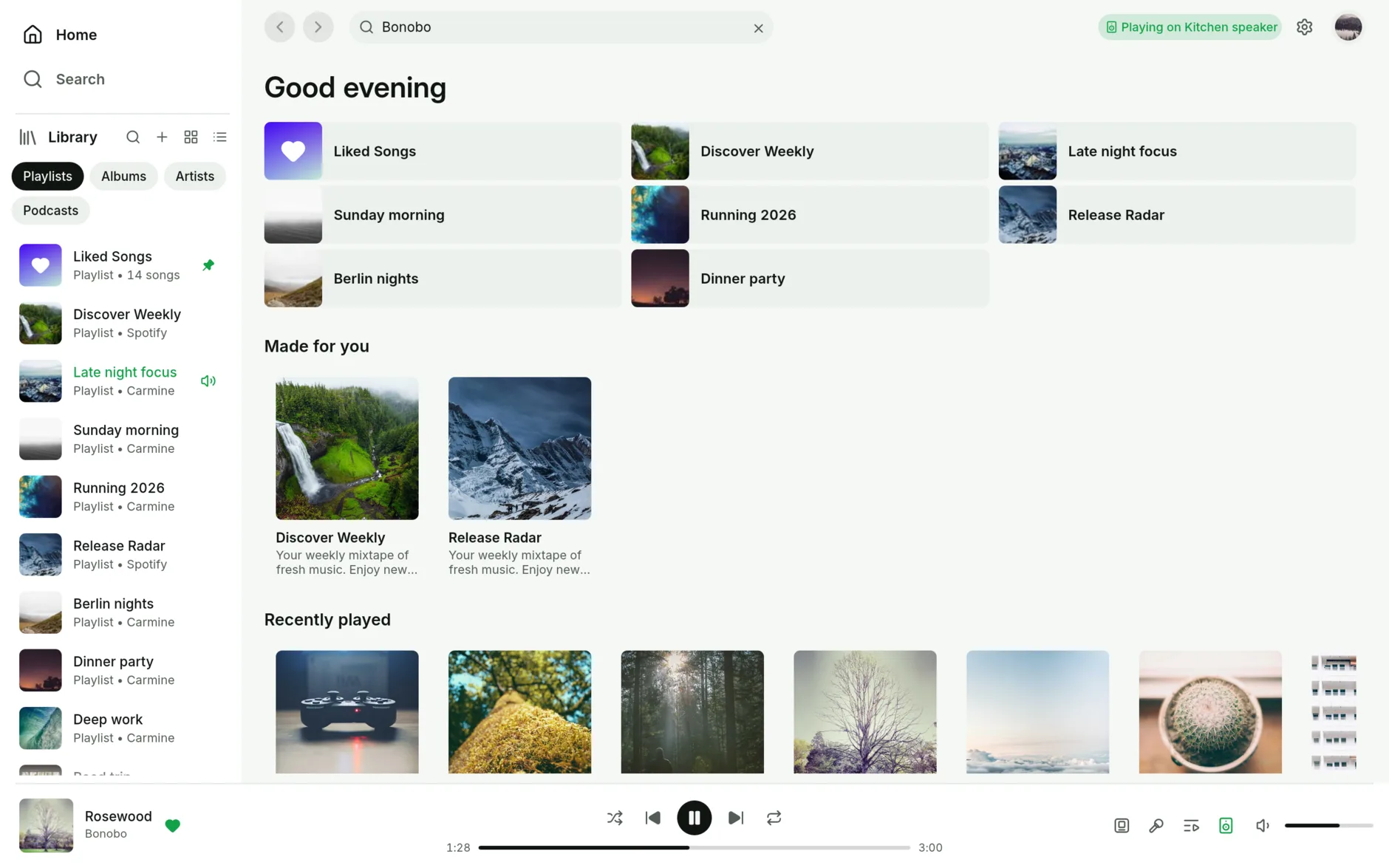1389x868 pixels.
Task: Open the Sunday morning tile under Good evening
Action: click(443, 215)
